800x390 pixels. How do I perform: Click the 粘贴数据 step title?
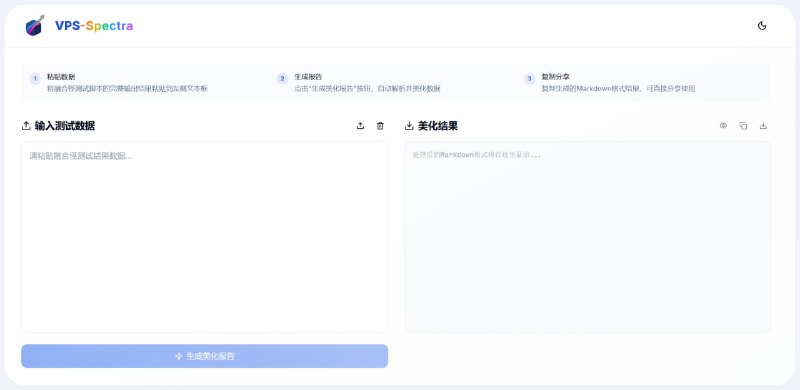(x=61, y=77)
